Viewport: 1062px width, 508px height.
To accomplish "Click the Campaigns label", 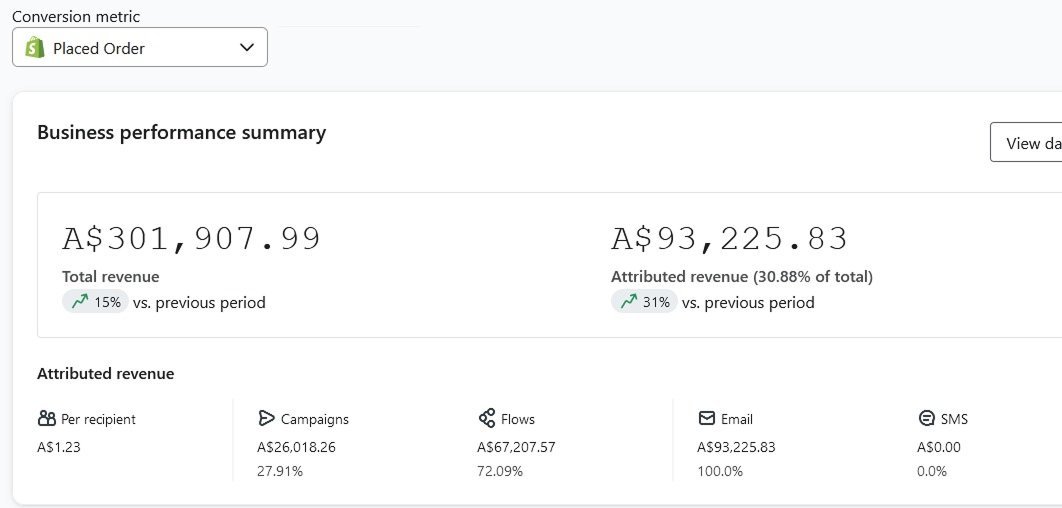I will (315, 419).
